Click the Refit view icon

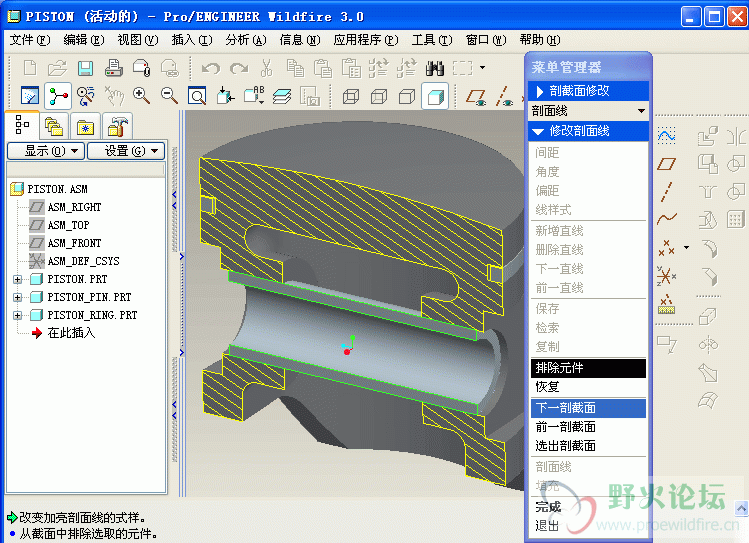197,96
